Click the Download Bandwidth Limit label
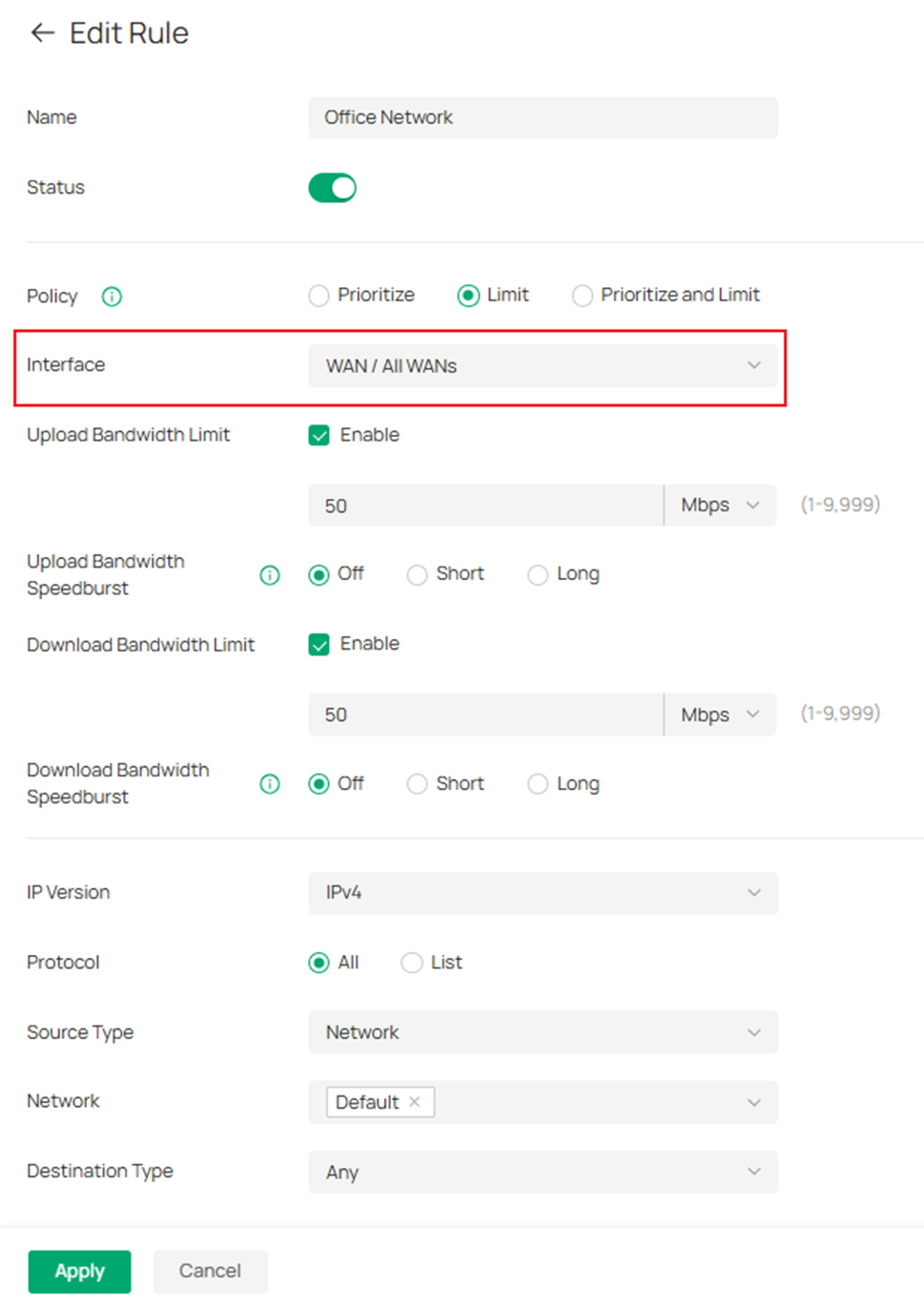 (x=140, y=645)
